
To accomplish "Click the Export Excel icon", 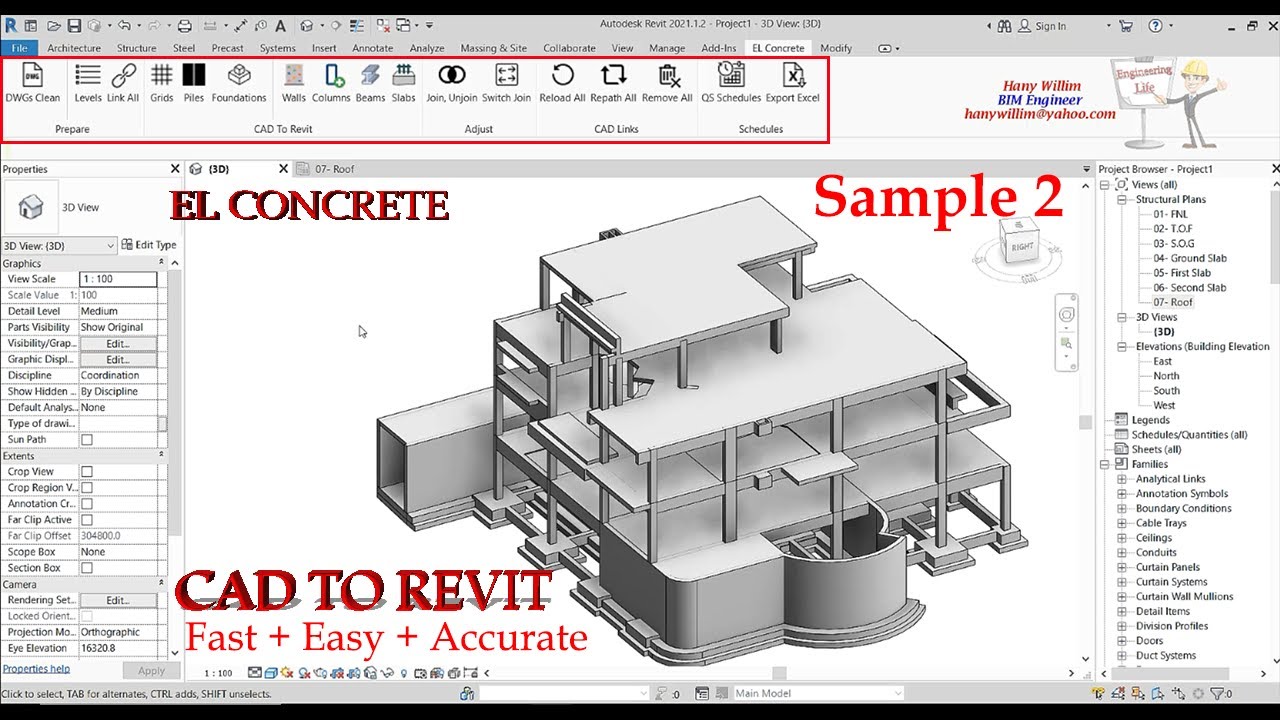I will [x=793, y=75].
